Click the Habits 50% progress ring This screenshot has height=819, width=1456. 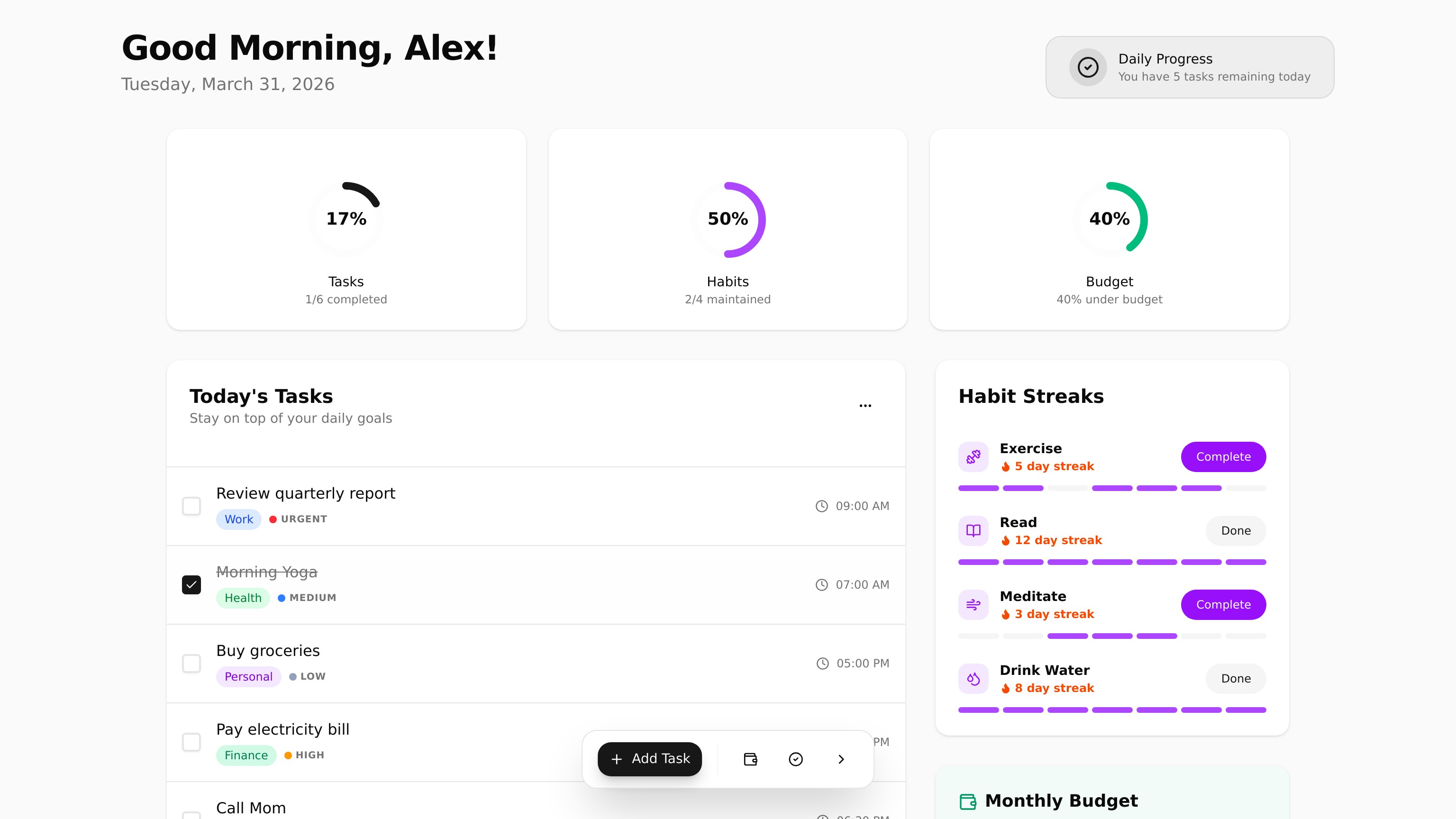click(728, 219)
